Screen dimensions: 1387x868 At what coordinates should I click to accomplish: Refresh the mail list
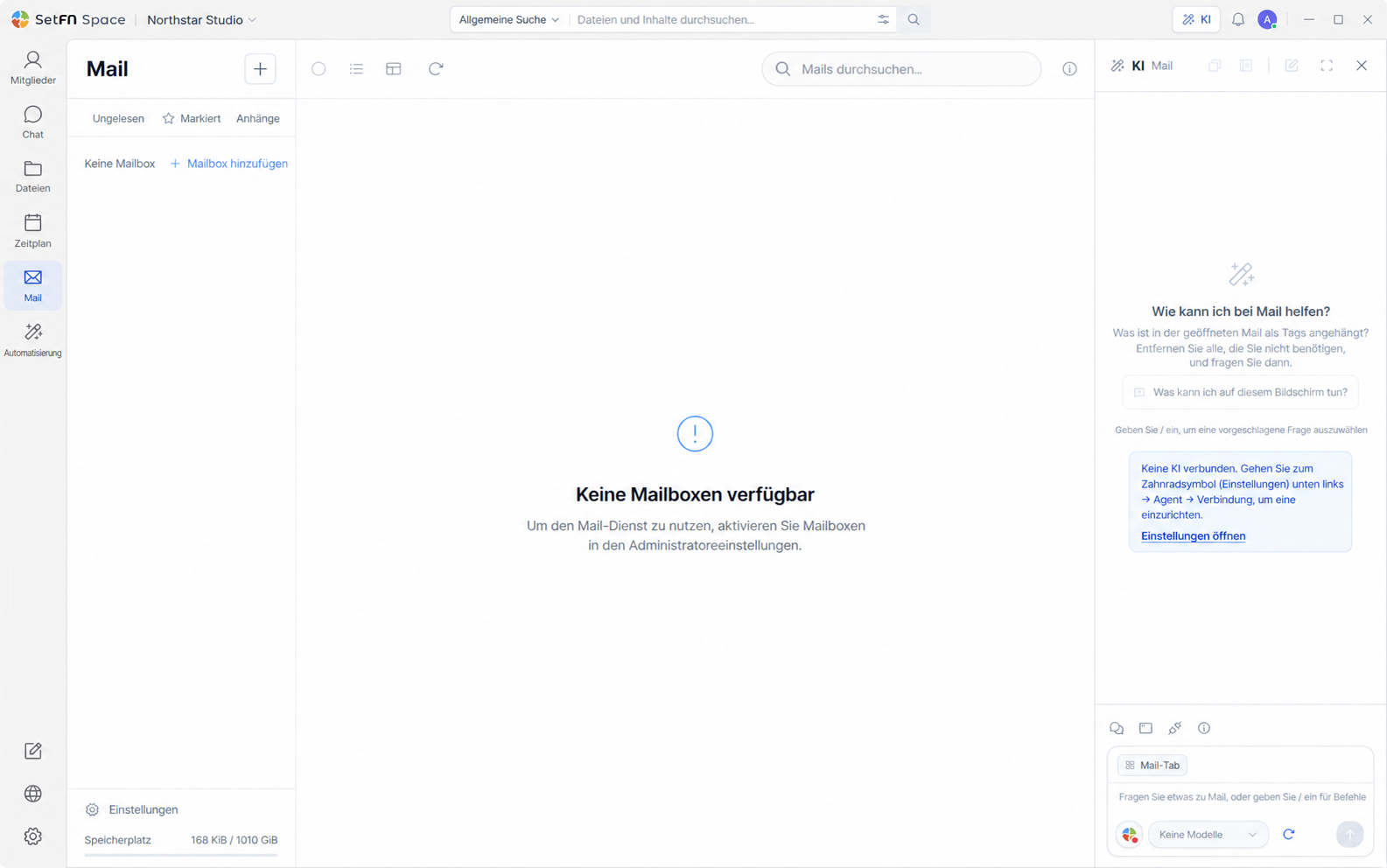click(436, 68)
